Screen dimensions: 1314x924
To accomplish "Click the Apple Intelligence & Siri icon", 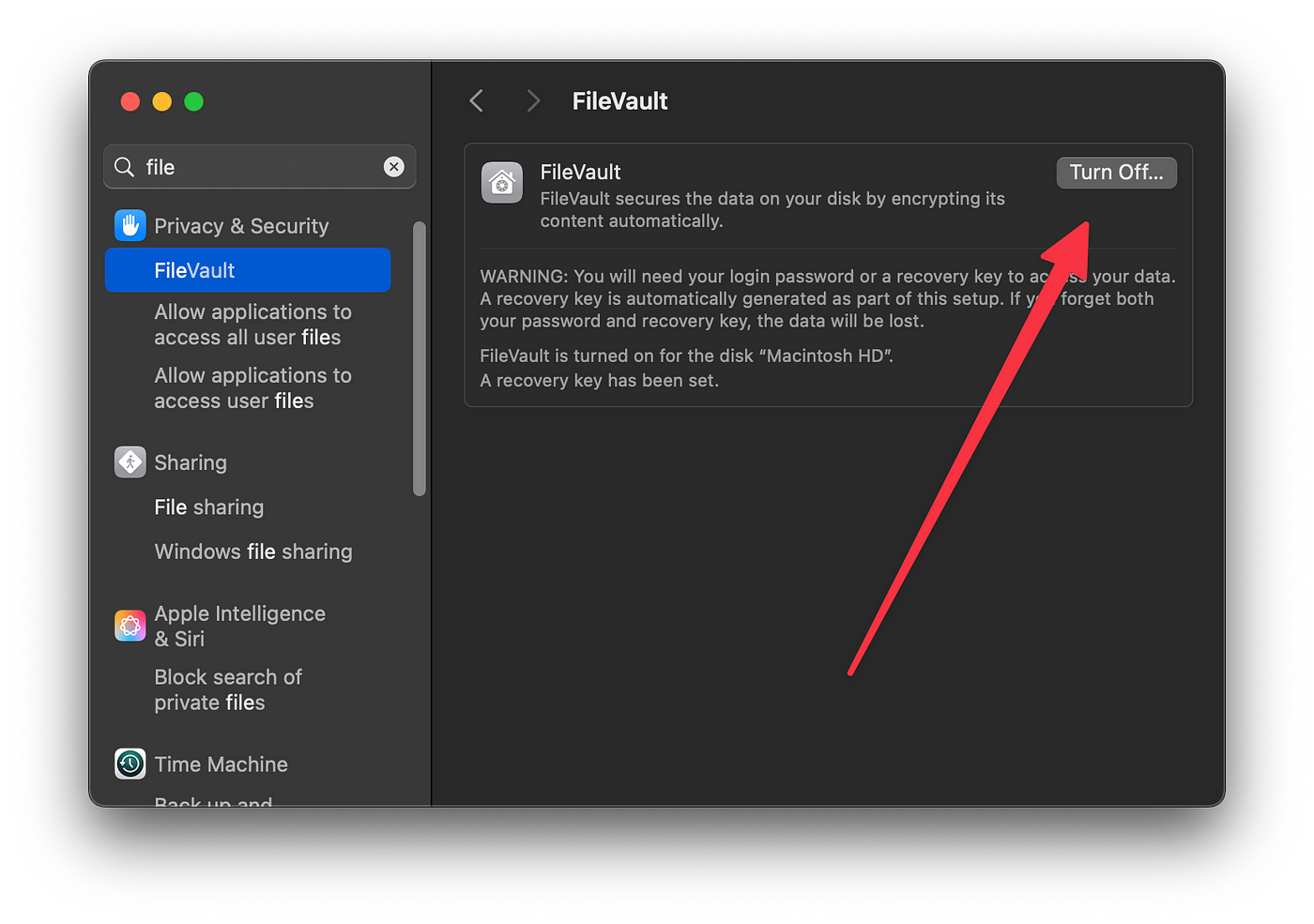I will pos(130,625).
